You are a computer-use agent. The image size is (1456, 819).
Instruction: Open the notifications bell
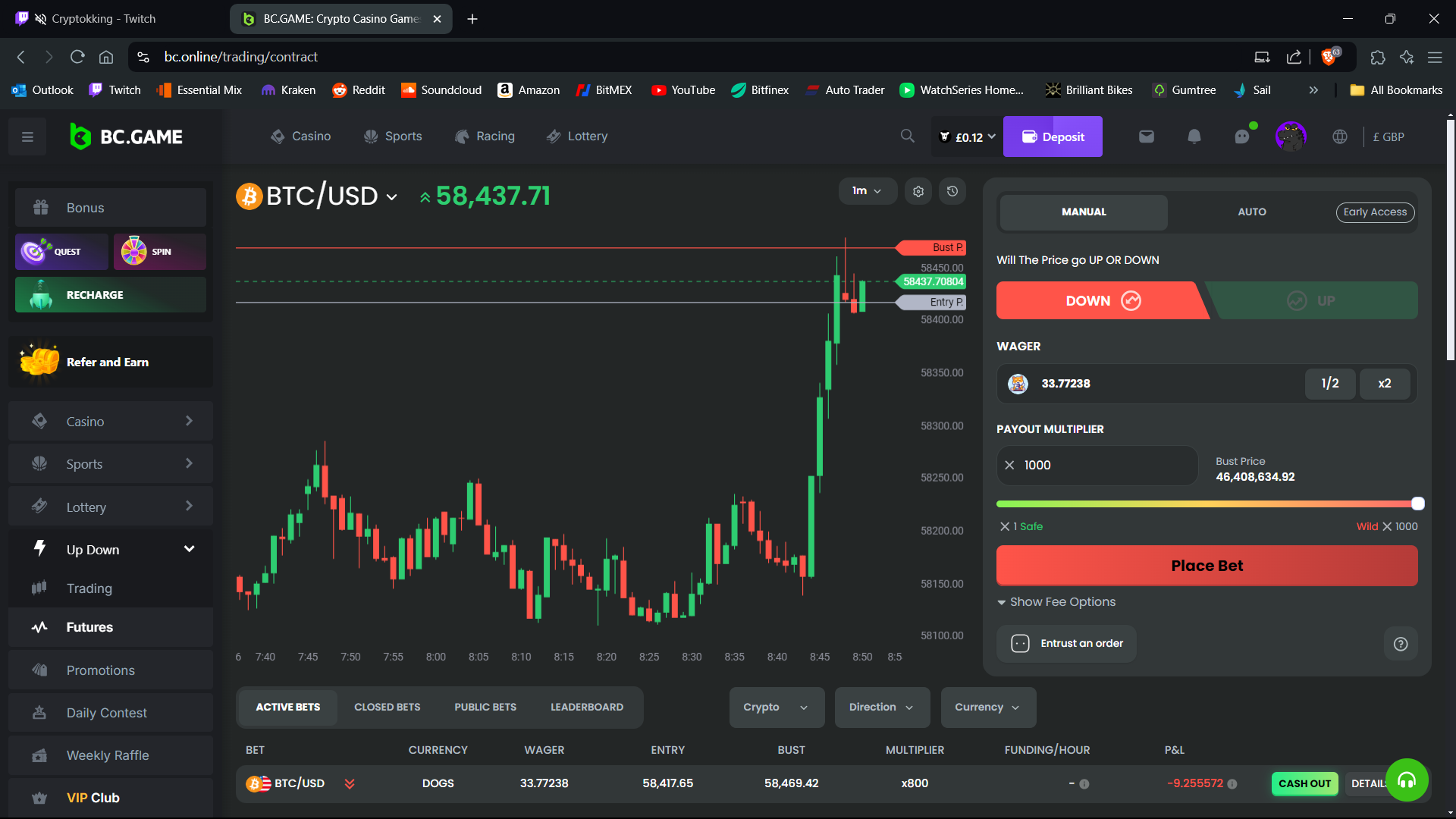tap(1194, 136)
